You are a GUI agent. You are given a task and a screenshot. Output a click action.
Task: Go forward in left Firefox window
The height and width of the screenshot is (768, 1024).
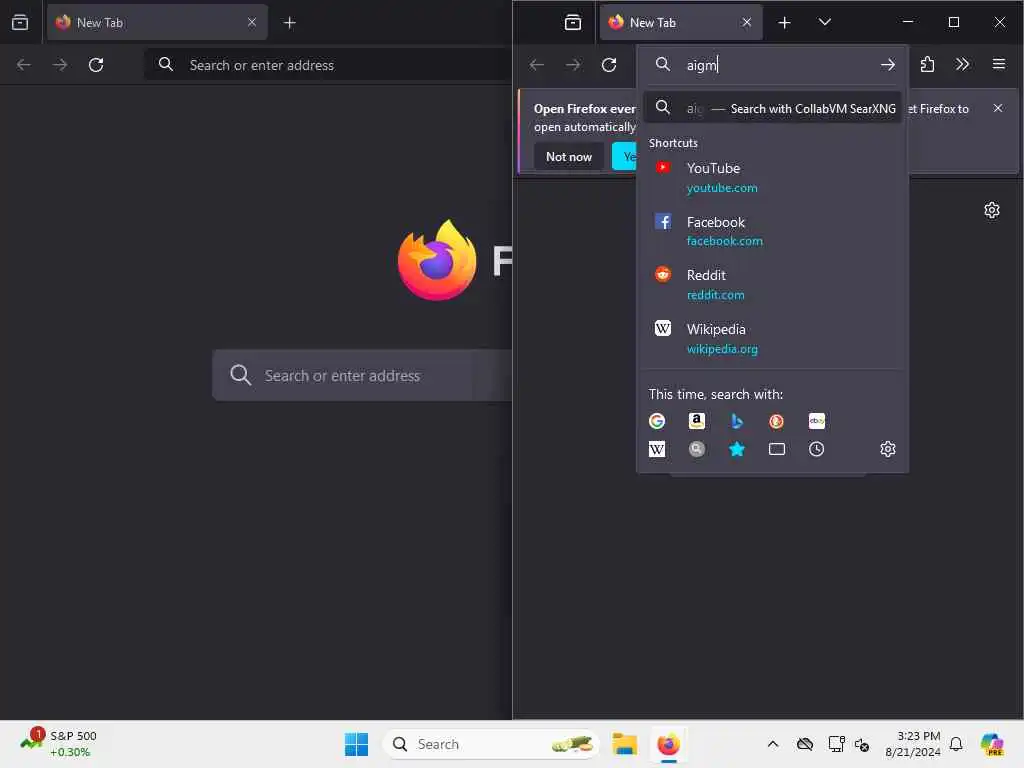point(60,65)
